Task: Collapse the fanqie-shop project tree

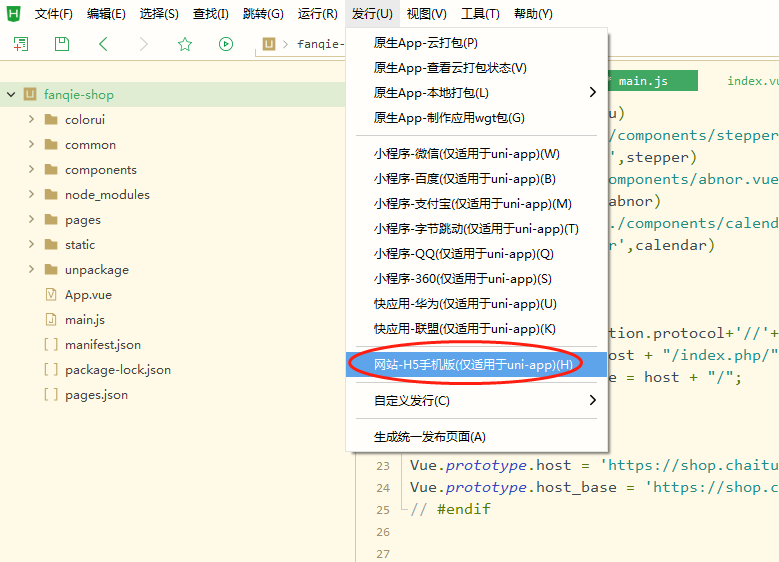Action: click(11, 94)
